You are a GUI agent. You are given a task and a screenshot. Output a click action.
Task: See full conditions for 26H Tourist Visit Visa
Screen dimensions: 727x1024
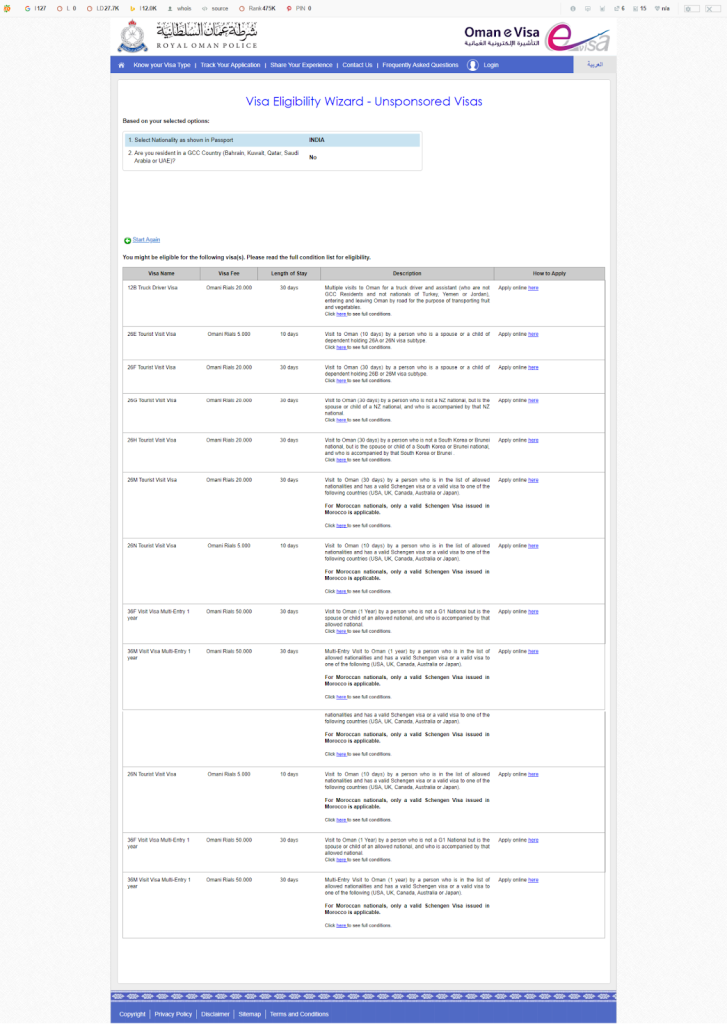click(341, 460)
